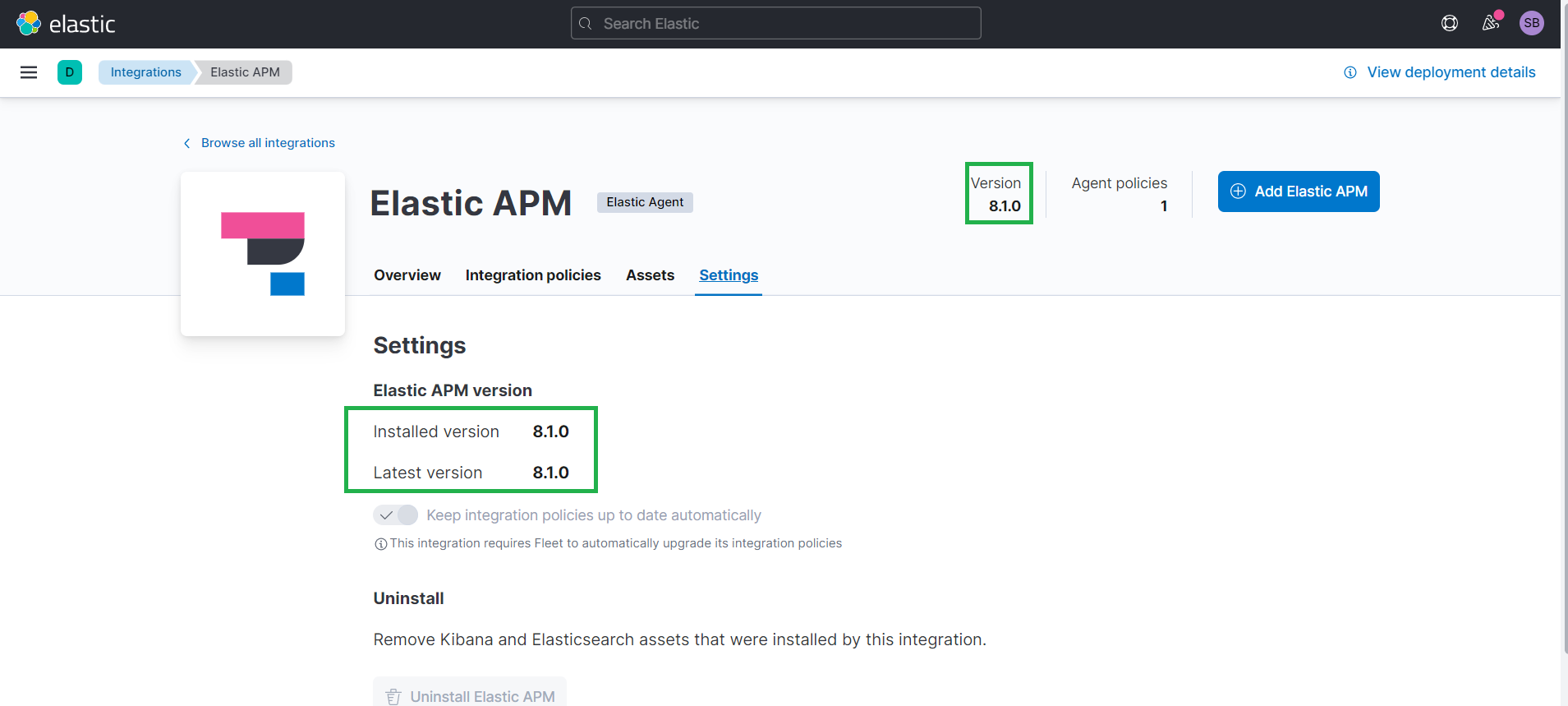Select the Settings tab
The width and height of the screenshot is (1568, 706).
click(729, 275)
